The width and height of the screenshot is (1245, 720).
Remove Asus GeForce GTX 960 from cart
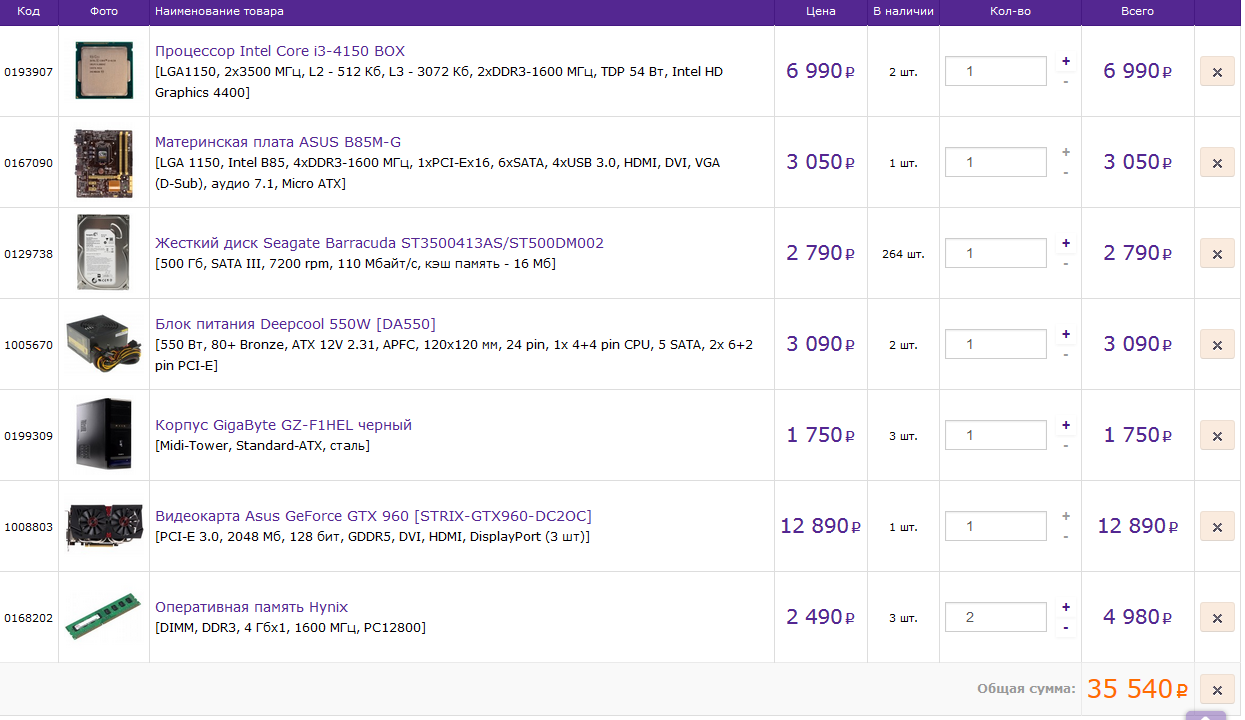coord(1217,527)
